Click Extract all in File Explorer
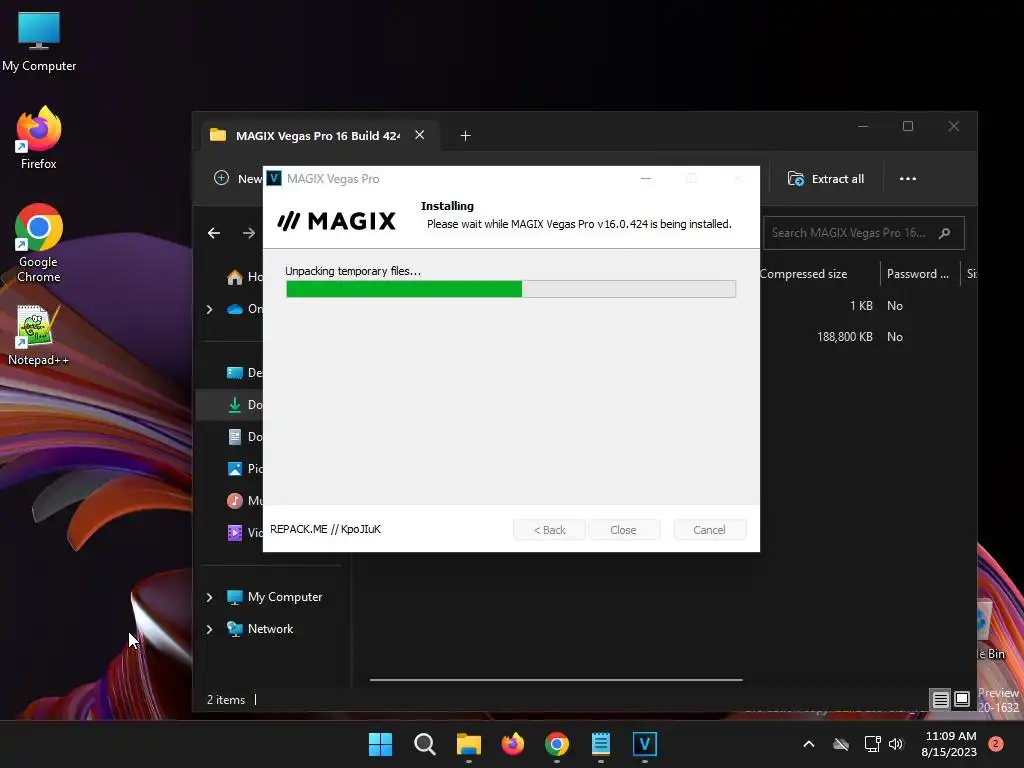Screen dimensions: 1024x768 click(x=825, y=178)
